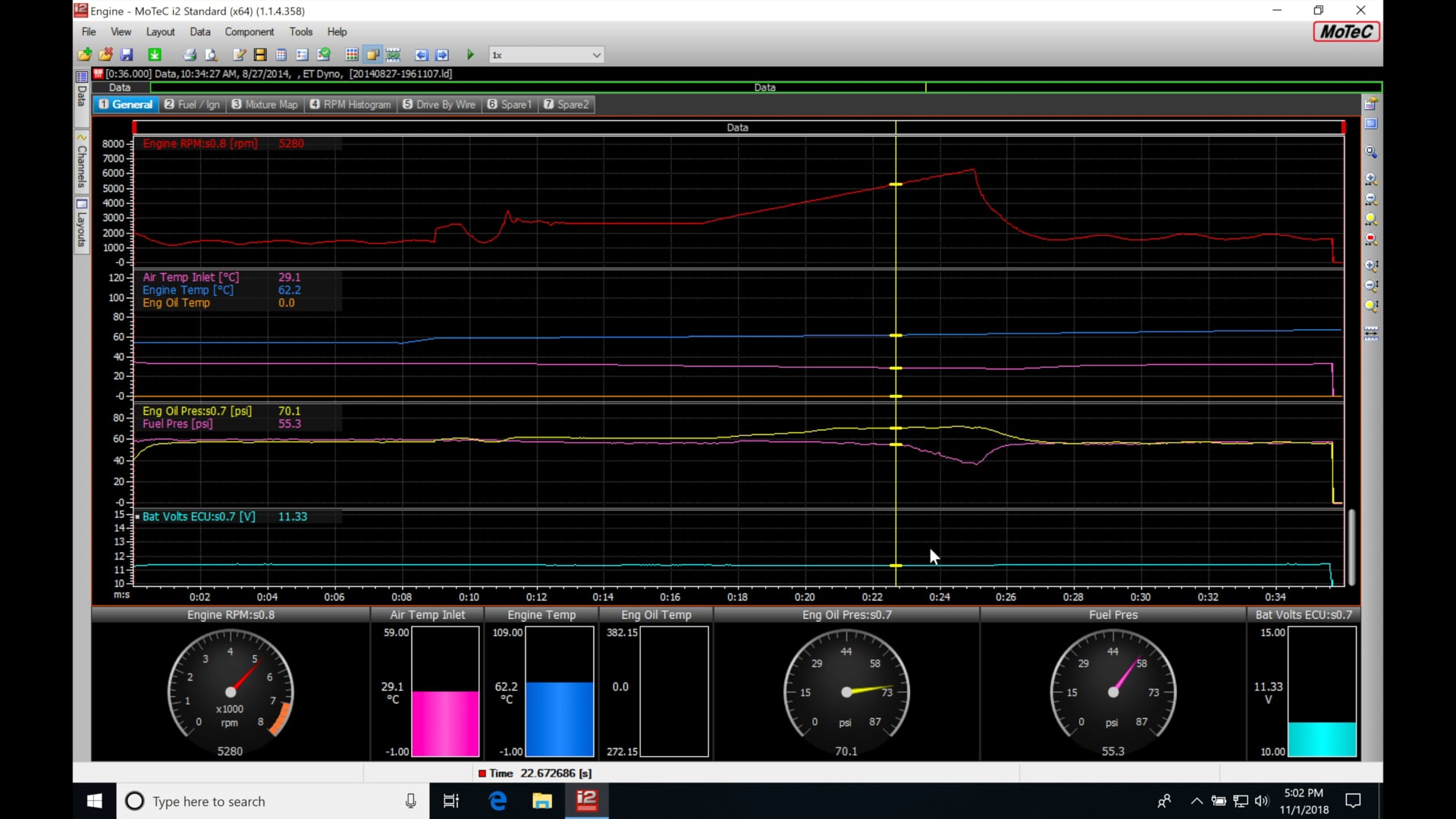Open the Tools menu
This screenshot has height=819, width=1456.
pyautogui.click(x=301, y=31)
